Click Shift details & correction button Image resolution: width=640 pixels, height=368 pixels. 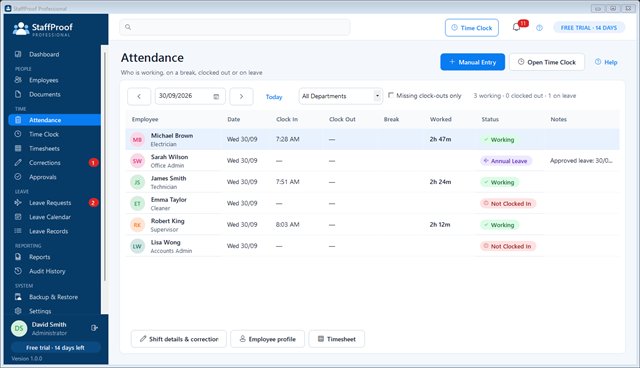coord(179,339)
